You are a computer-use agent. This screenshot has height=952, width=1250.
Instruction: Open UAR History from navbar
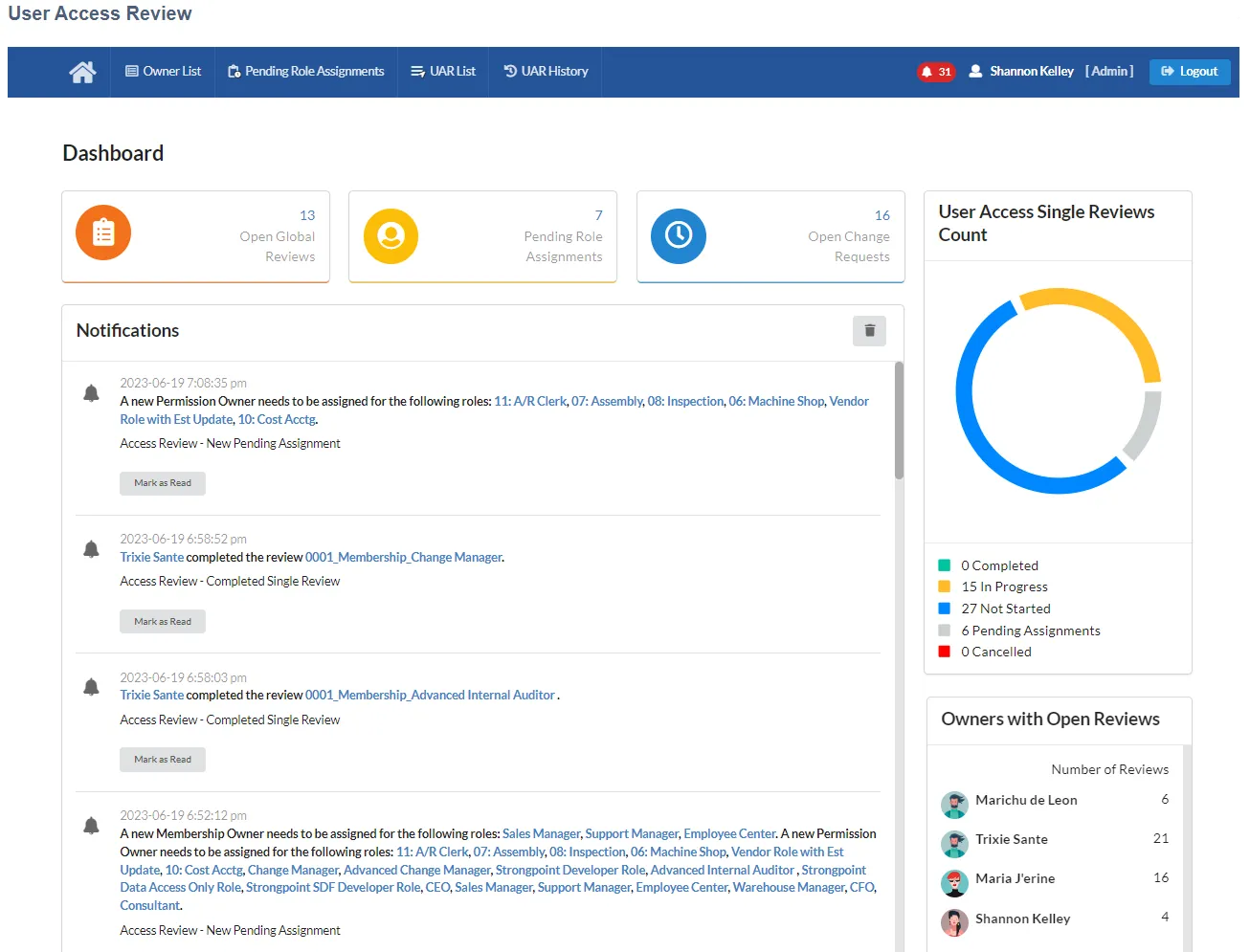546,72
